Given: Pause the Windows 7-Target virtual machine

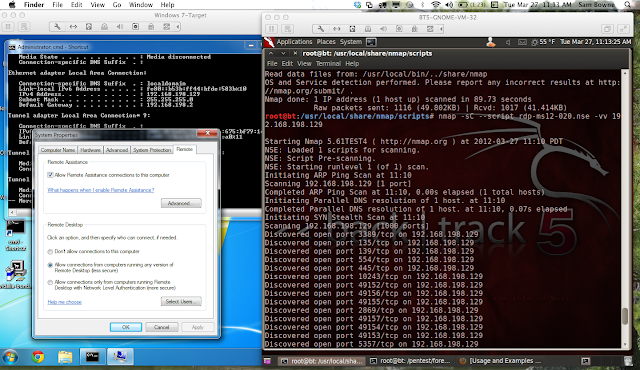Looking at the screenshot, I should [x=8, y=27].
